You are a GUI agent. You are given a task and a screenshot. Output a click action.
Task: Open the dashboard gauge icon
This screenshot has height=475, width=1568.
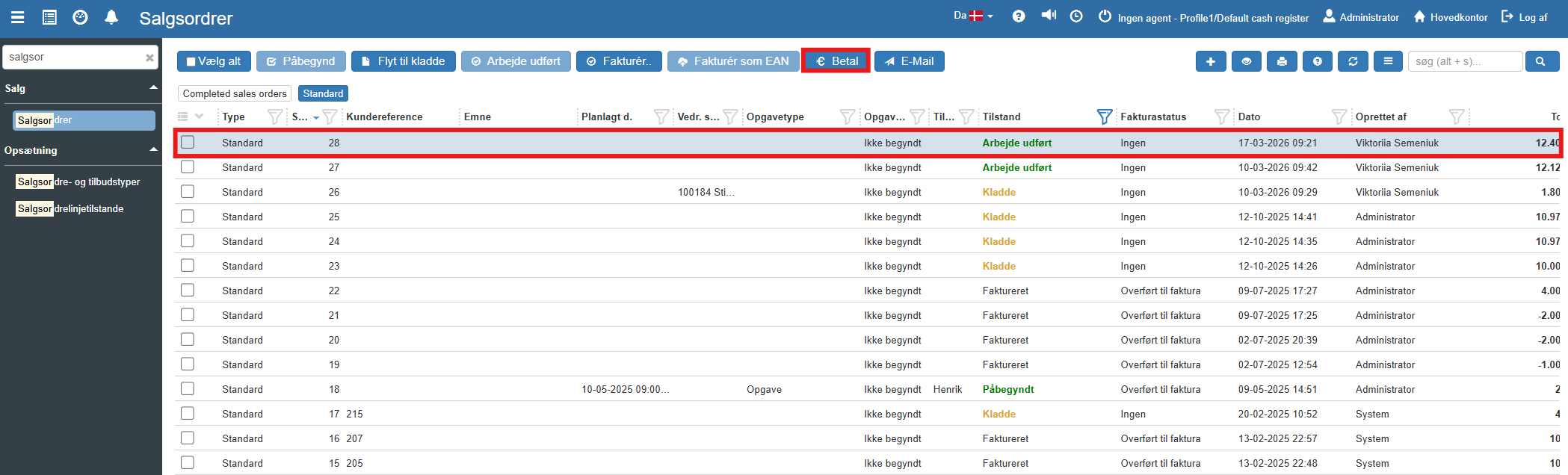(80, 17)
